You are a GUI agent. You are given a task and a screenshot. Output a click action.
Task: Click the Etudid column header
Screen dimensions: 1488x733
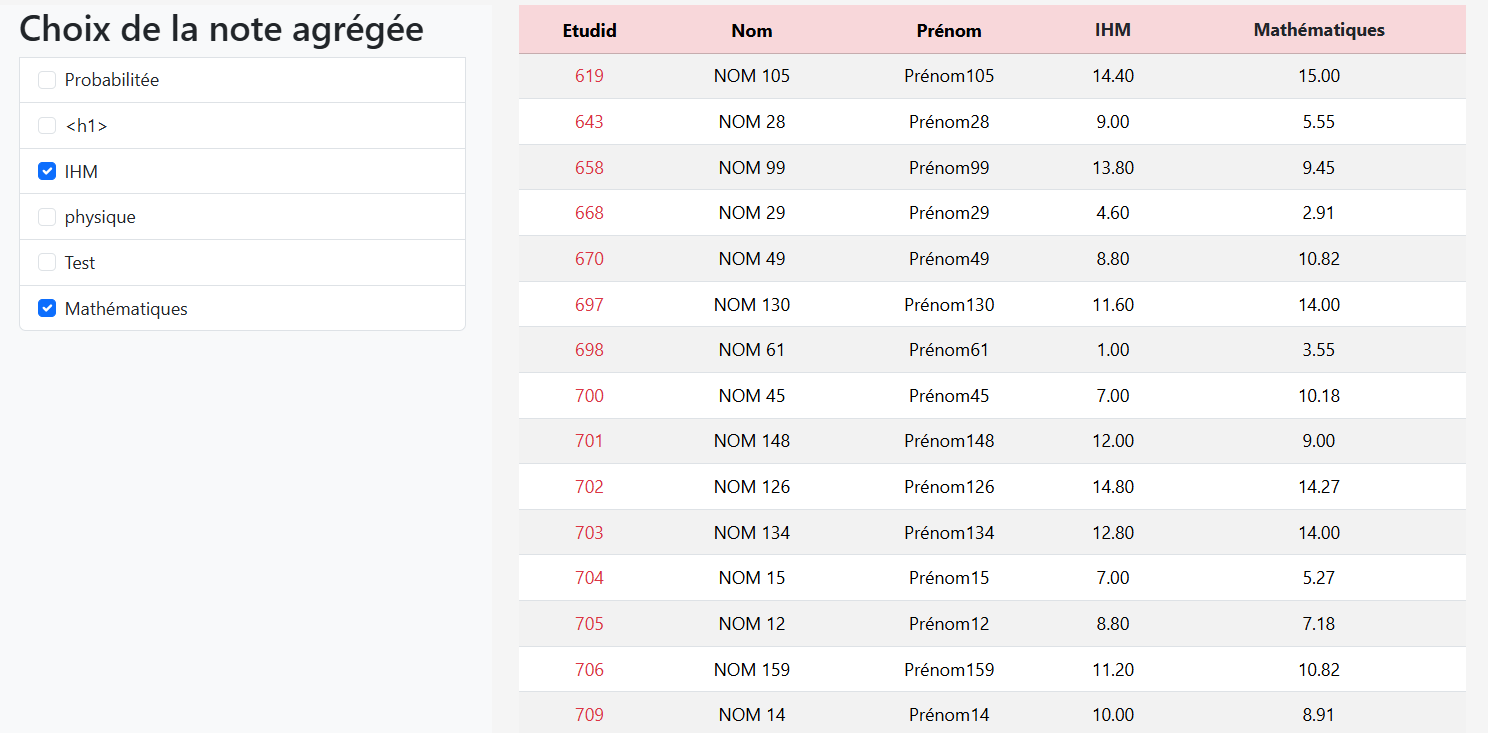pos(589,30)
